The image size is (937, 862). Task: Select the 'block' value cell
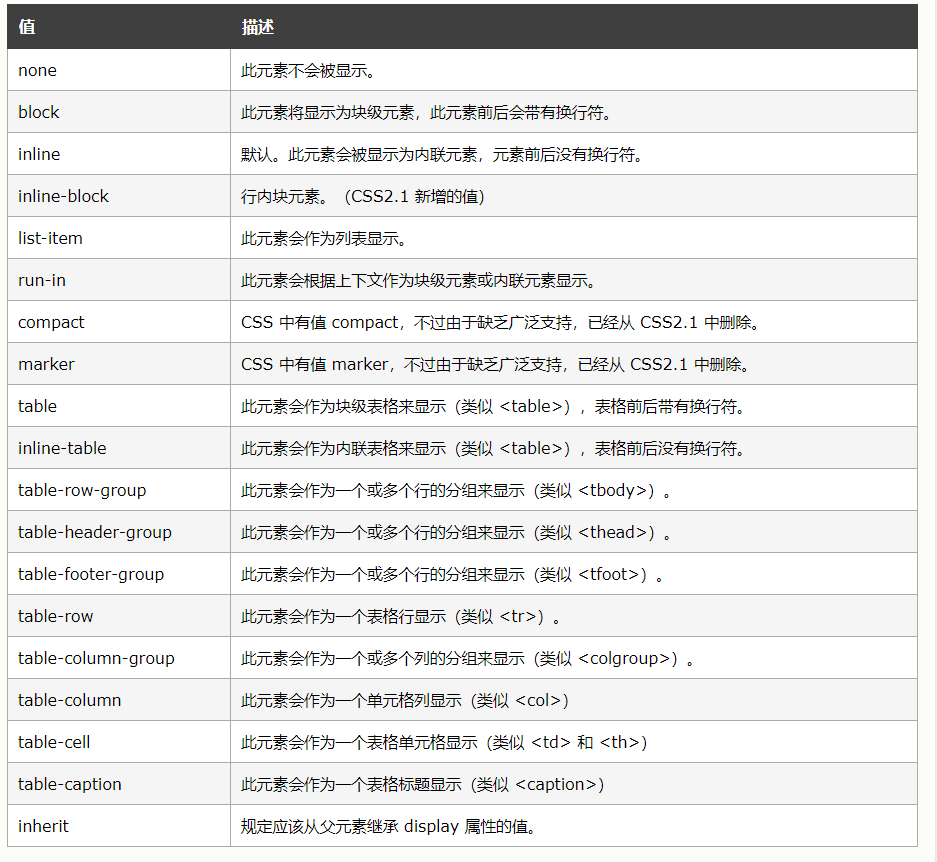(x=119, y=112)
